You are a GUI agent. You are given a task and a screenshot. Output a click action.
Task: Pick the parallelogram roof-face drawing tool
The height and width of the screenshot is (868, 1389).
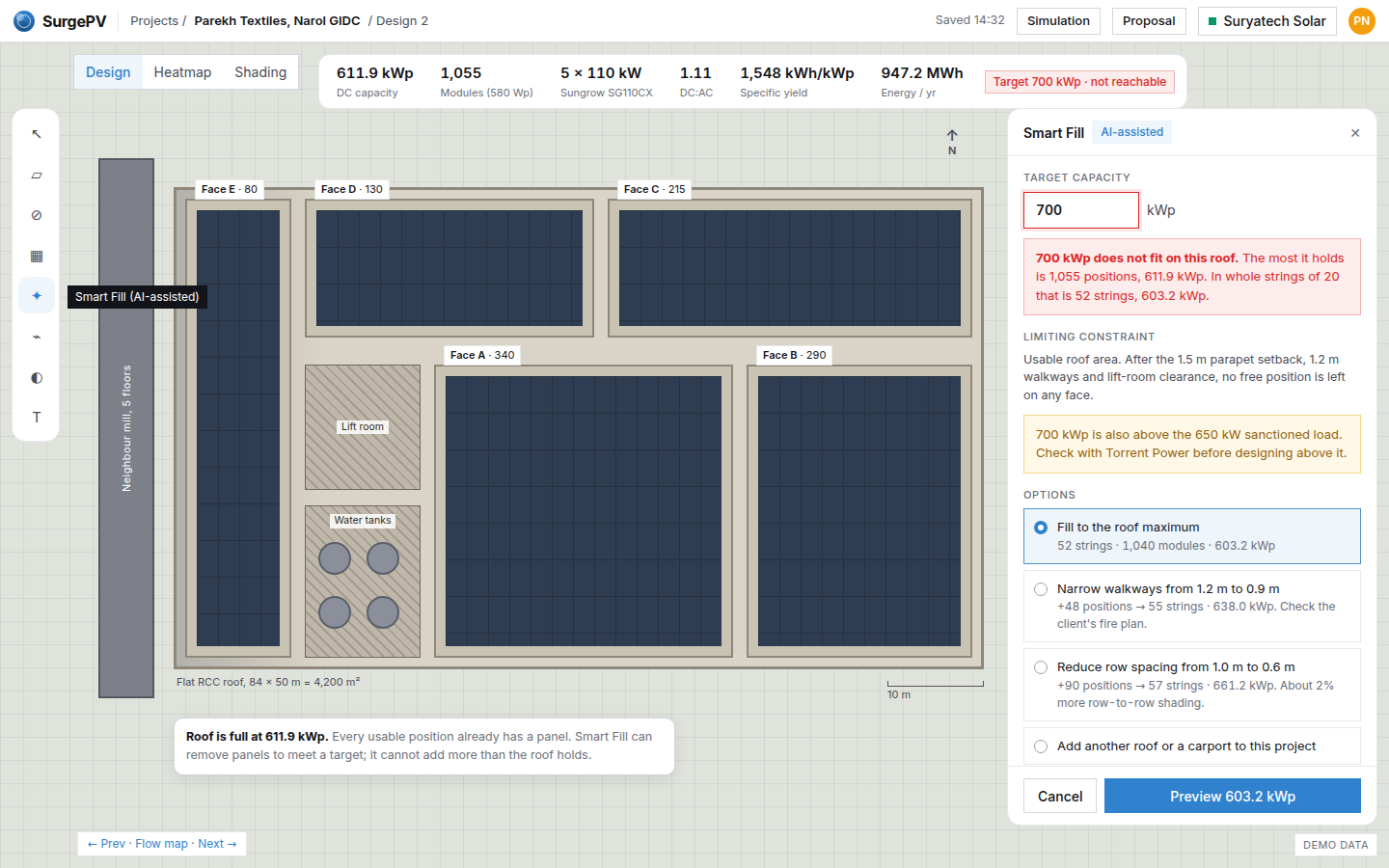[37, 175]
